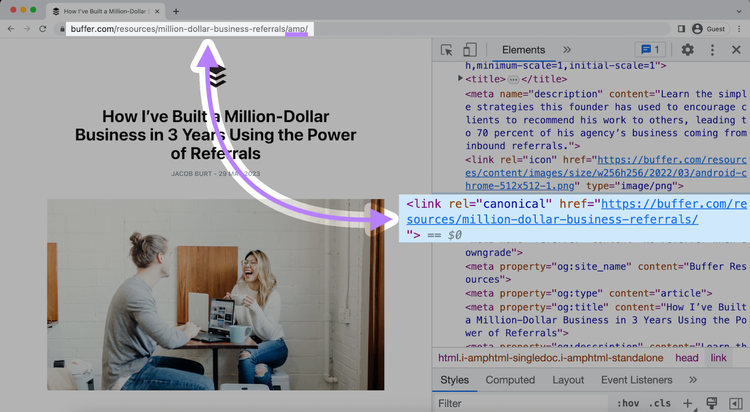Switch to the Layout tab

click(568, 380)
